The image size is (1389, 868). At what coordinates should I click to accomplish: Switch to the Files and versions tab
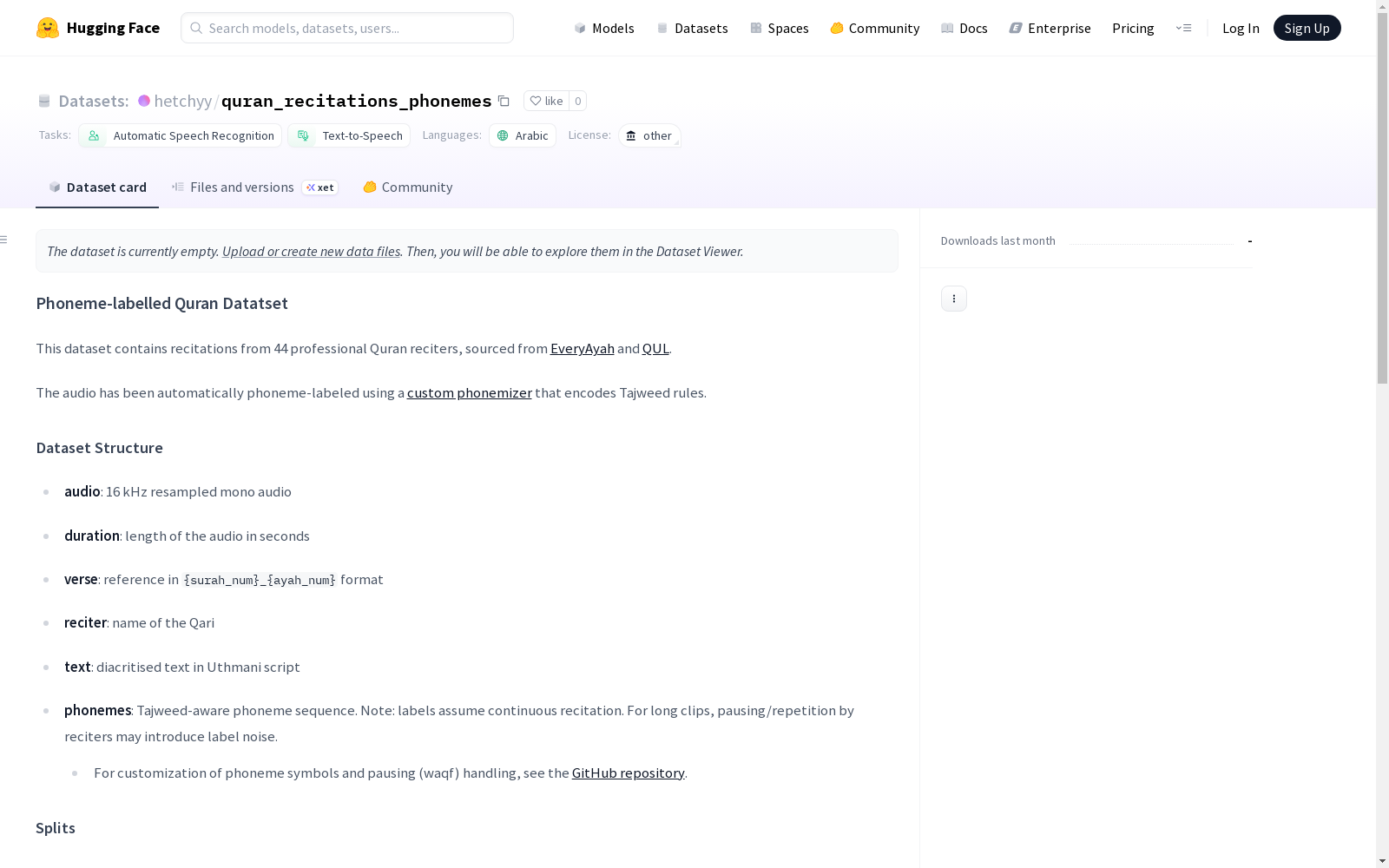tap(254, 187)
